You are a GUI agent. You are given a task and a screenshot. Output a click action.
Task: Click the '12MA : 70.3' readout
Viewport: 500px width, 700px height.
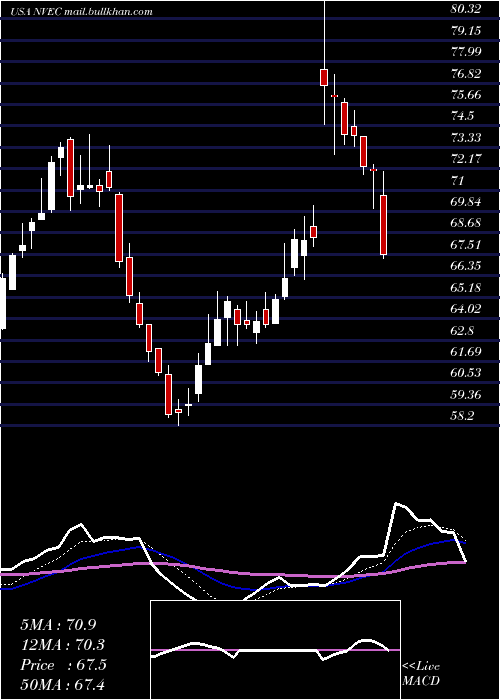tap(62, 645)
